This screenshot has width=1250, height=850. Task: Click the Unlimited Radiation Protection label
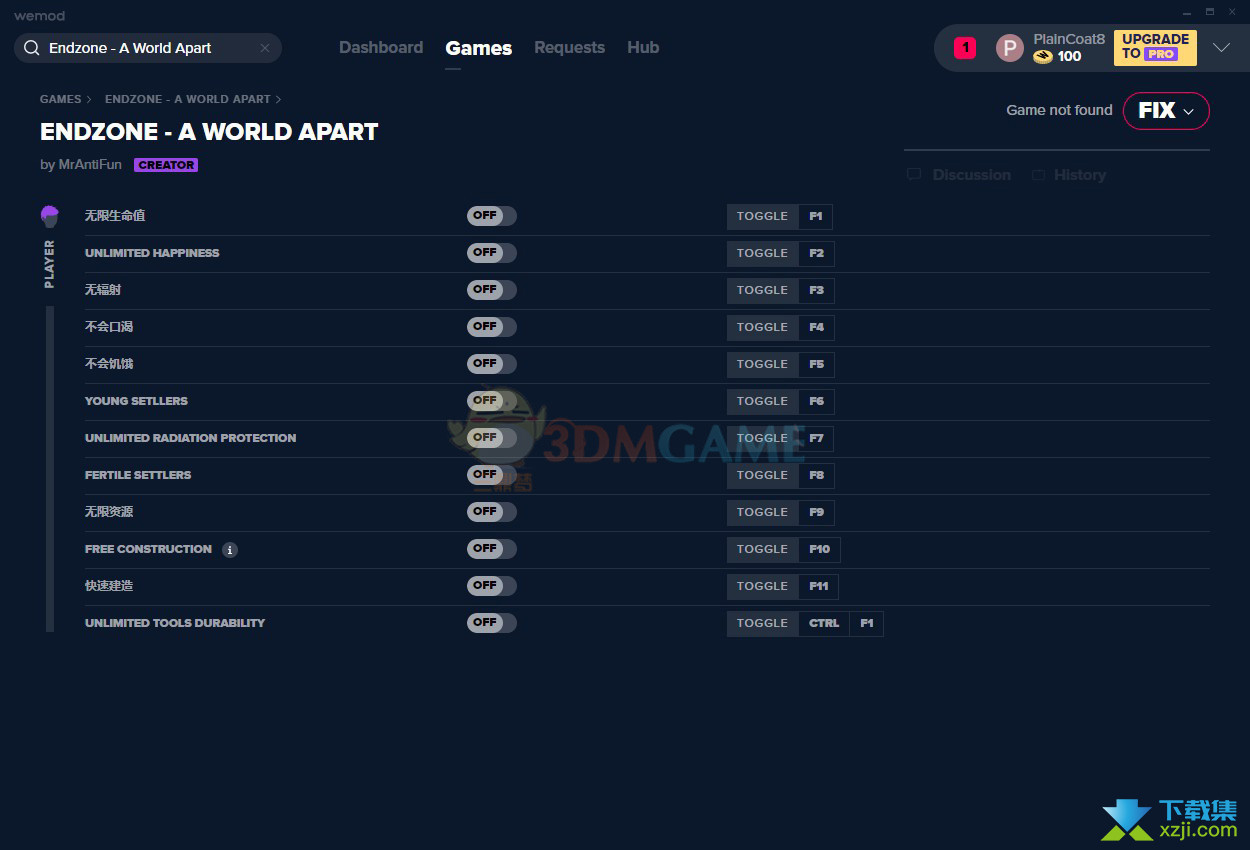(x=191, y=438)
